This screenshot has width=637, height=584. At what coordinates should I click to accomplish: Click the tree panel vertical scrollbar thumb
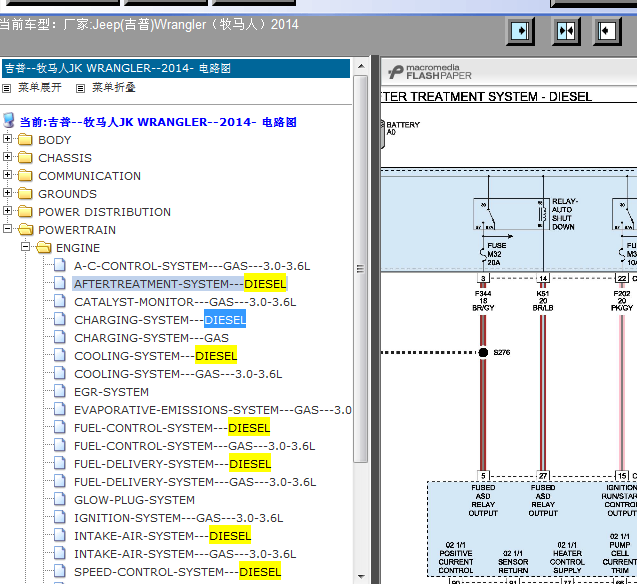361,268
